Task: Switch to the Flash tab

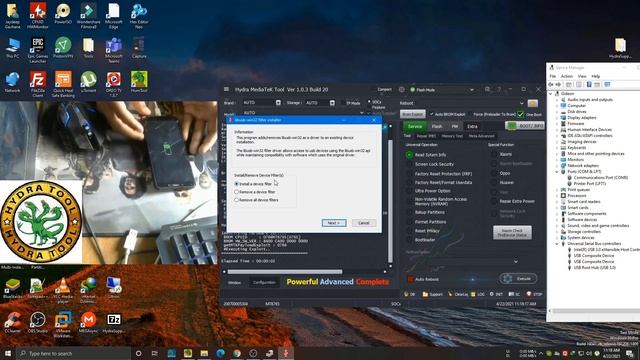Action: pyautogui.click(x=437, y=126)
